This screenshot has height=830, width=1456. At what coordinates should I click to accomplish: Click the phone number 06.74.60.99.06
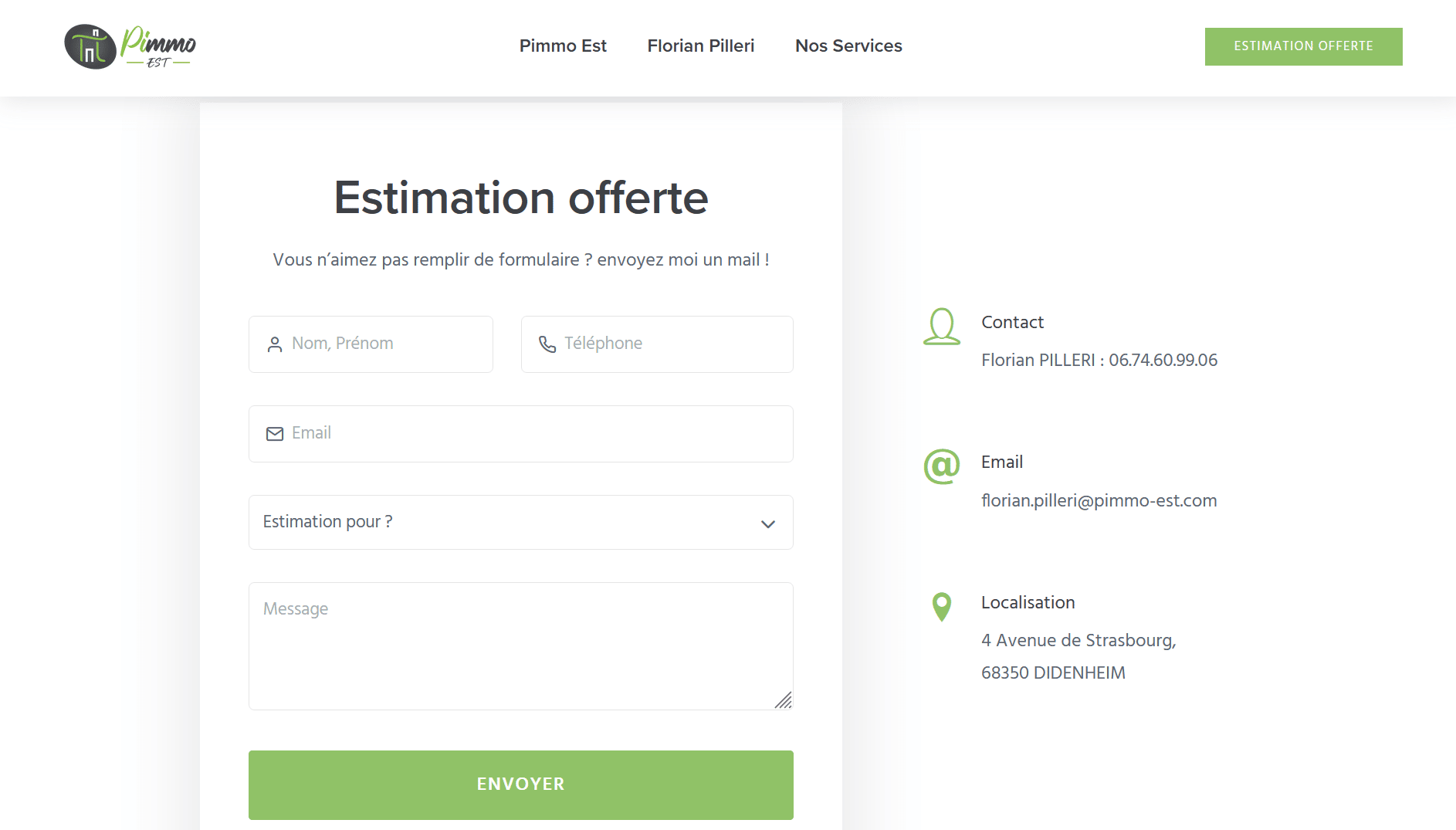(1163, 361)
